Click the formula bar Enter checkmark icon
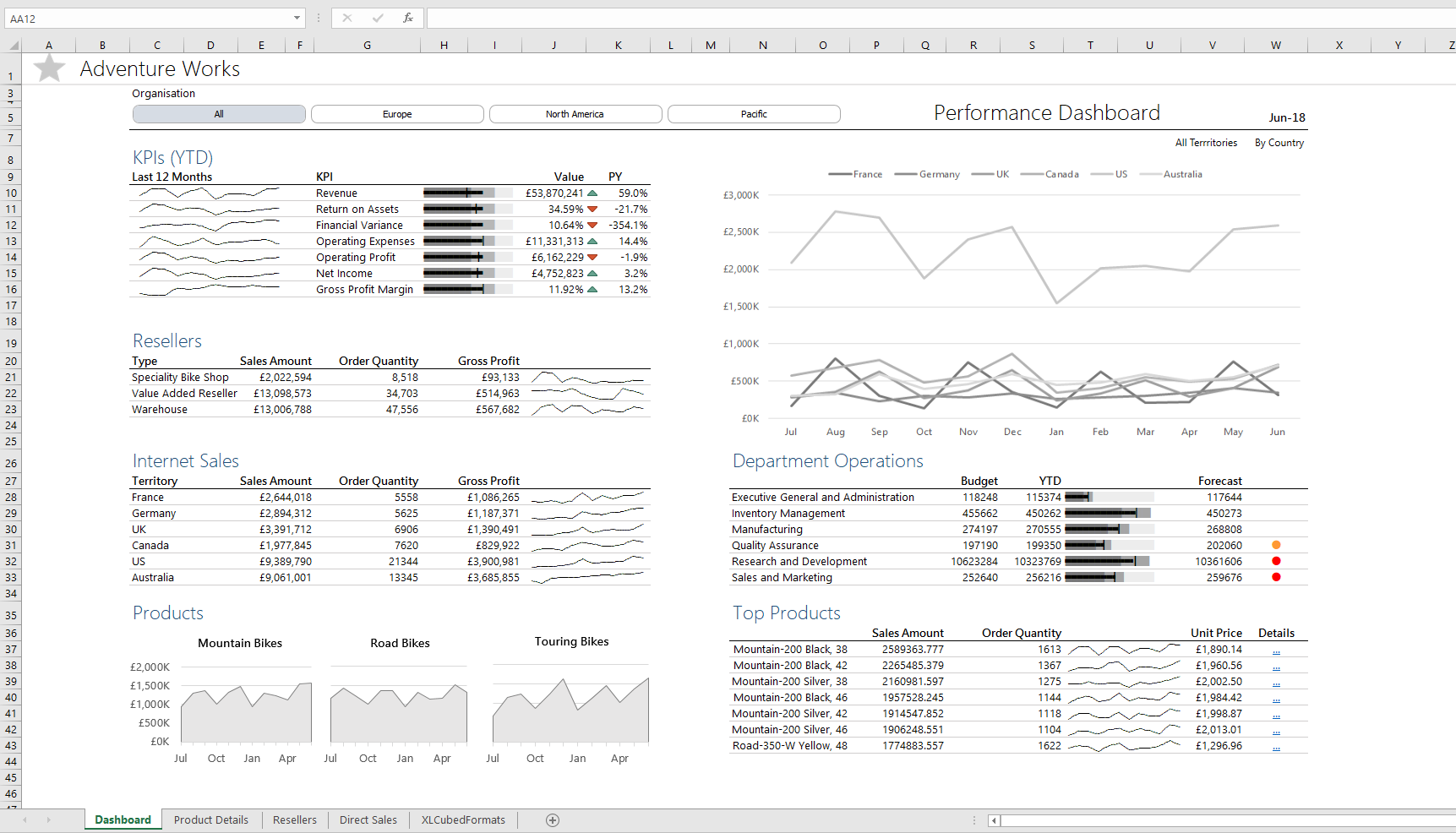 pos(377,18)
